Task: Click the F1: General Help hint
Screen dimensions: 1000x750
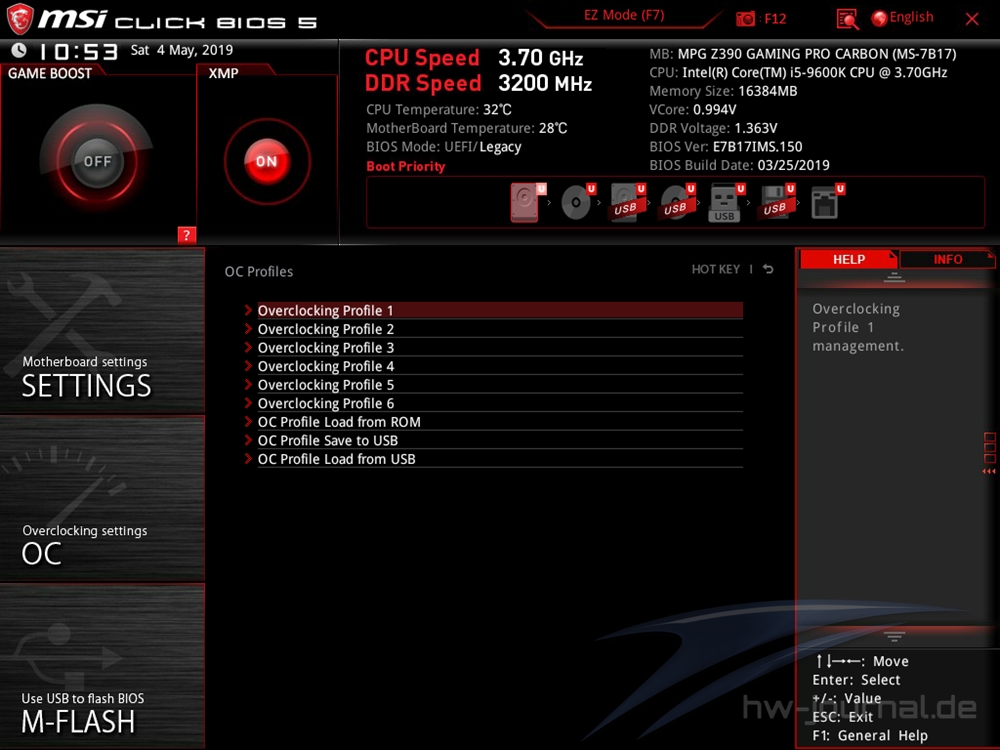Action: point(870,735)
